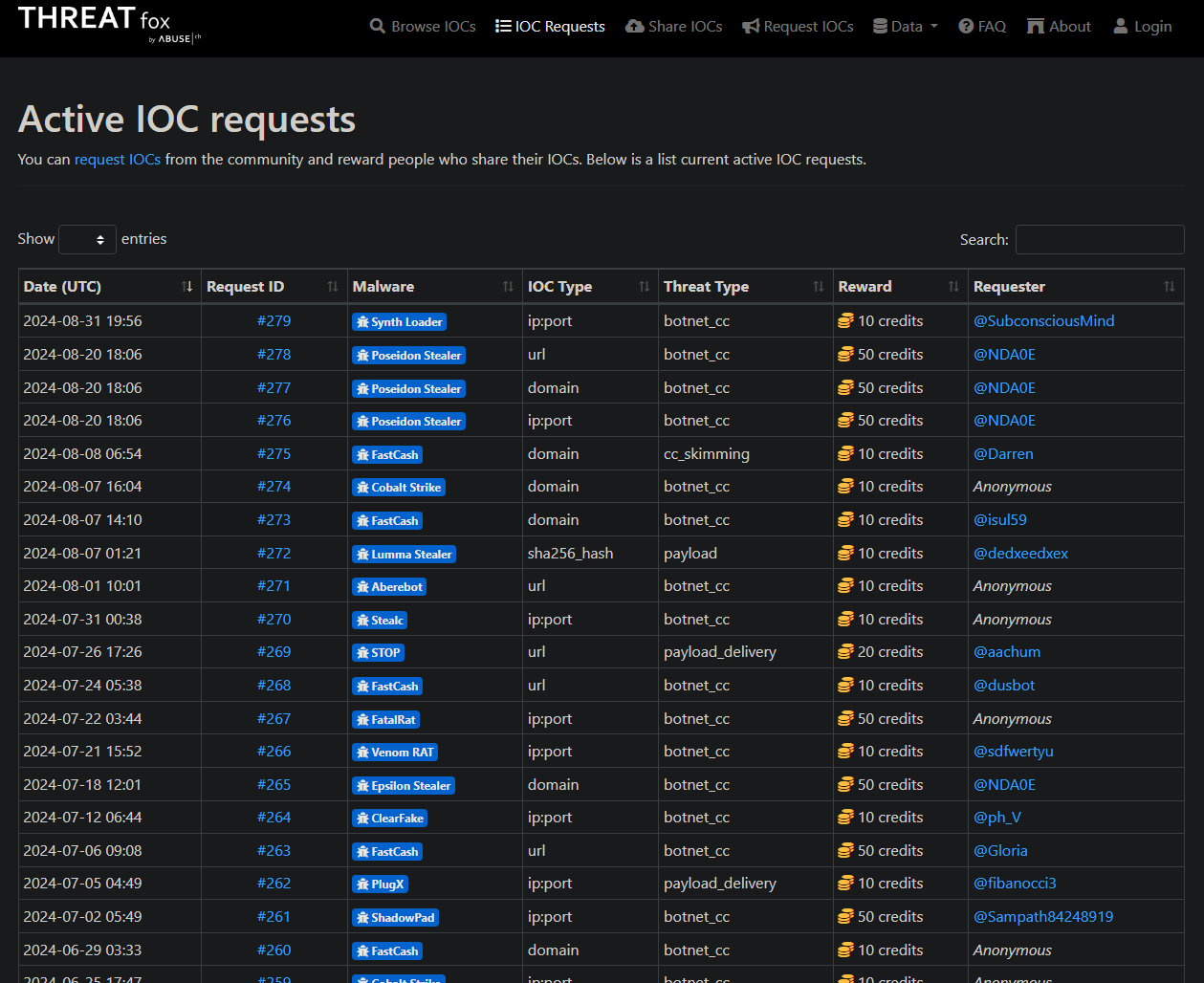This screenshot has height=983, width=1204.
Task: Sort table by Date (UTC) column
Action: click(107, 287)
